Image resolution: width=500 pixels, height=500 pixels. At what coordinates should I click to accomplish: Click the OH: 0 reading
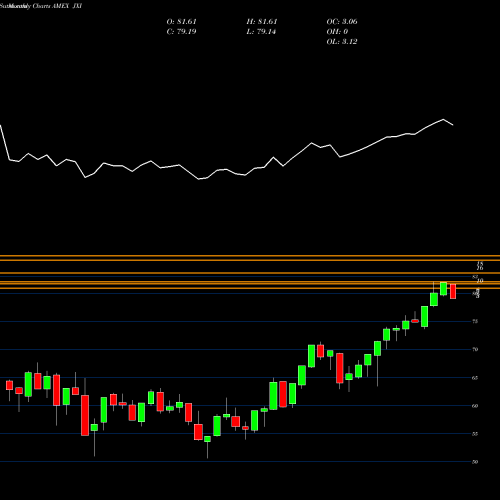click(337, 32)
